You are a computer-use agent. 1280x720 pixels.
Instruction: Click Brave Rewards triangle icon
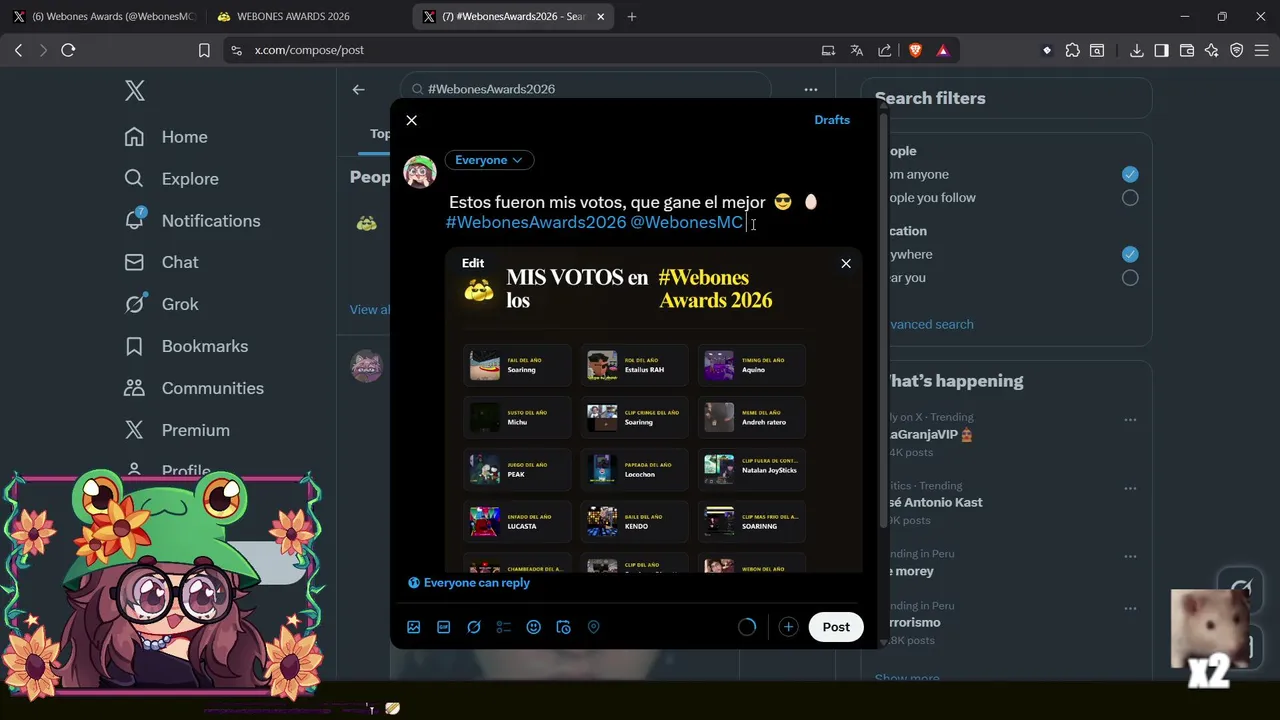pos(943,50)
